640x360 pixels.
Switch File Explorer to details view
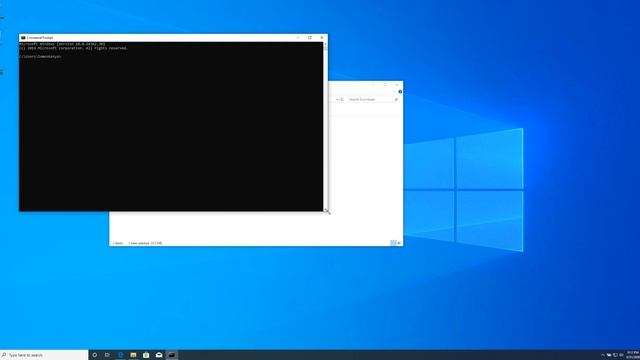(x=393, y=243)
